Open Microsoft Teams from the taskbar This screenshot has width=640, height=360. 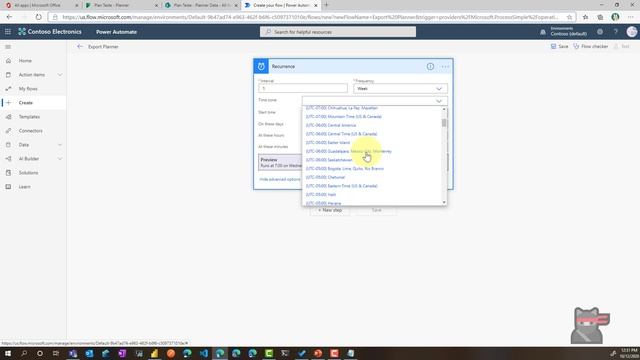73,353
